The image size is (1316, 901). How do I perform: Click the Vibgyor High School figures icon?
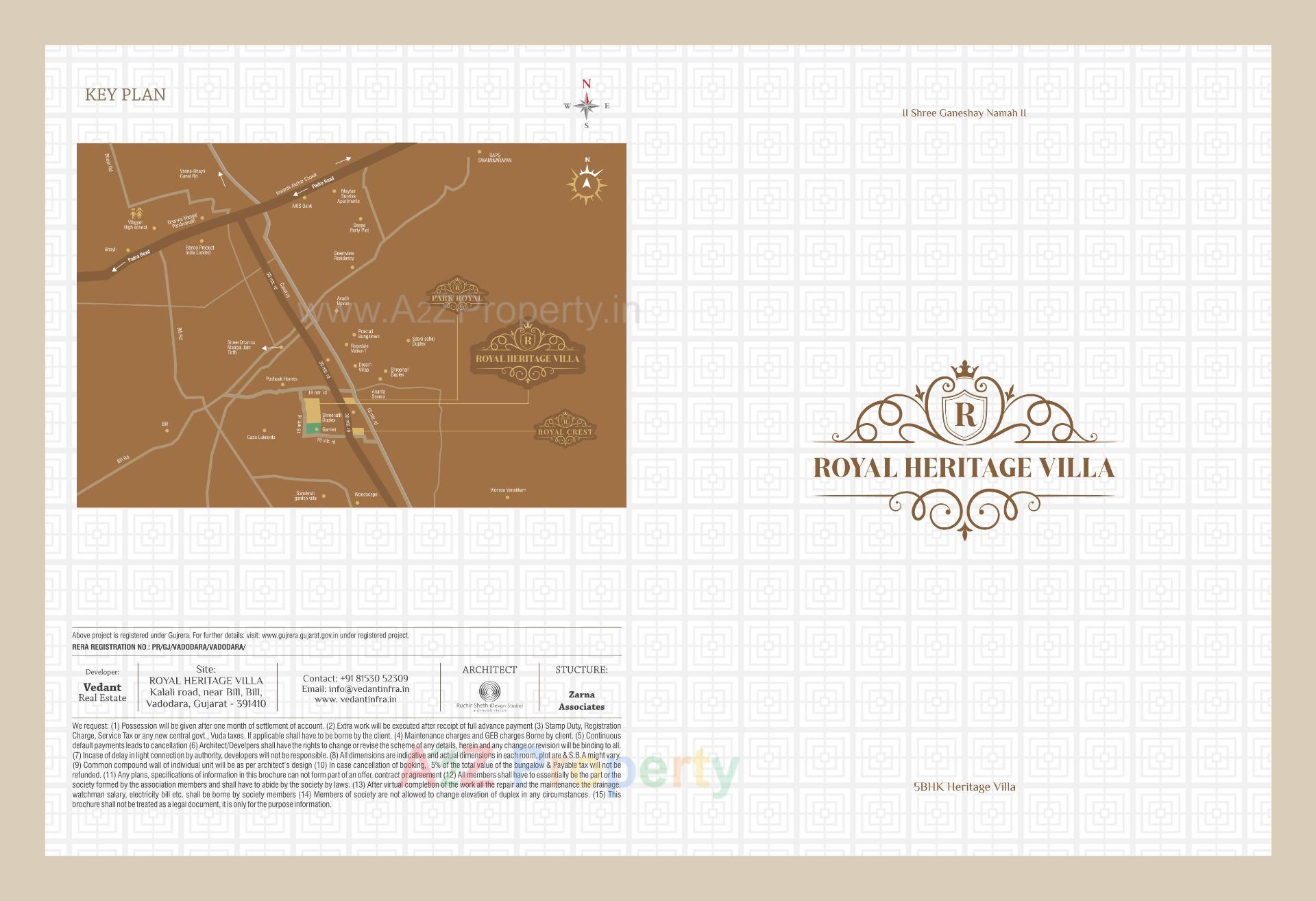pyautogui.click(x=135, y=213)
